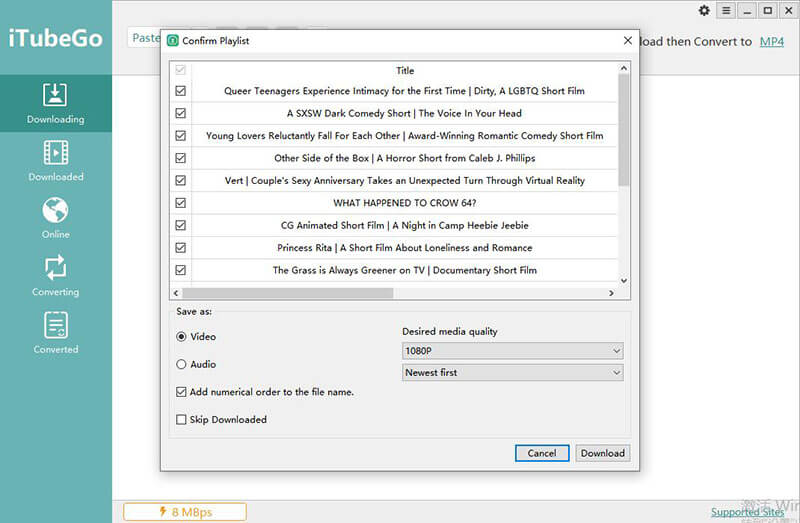
Task: Open settings gear icon in title bar
Action: (x=704, y=10)
